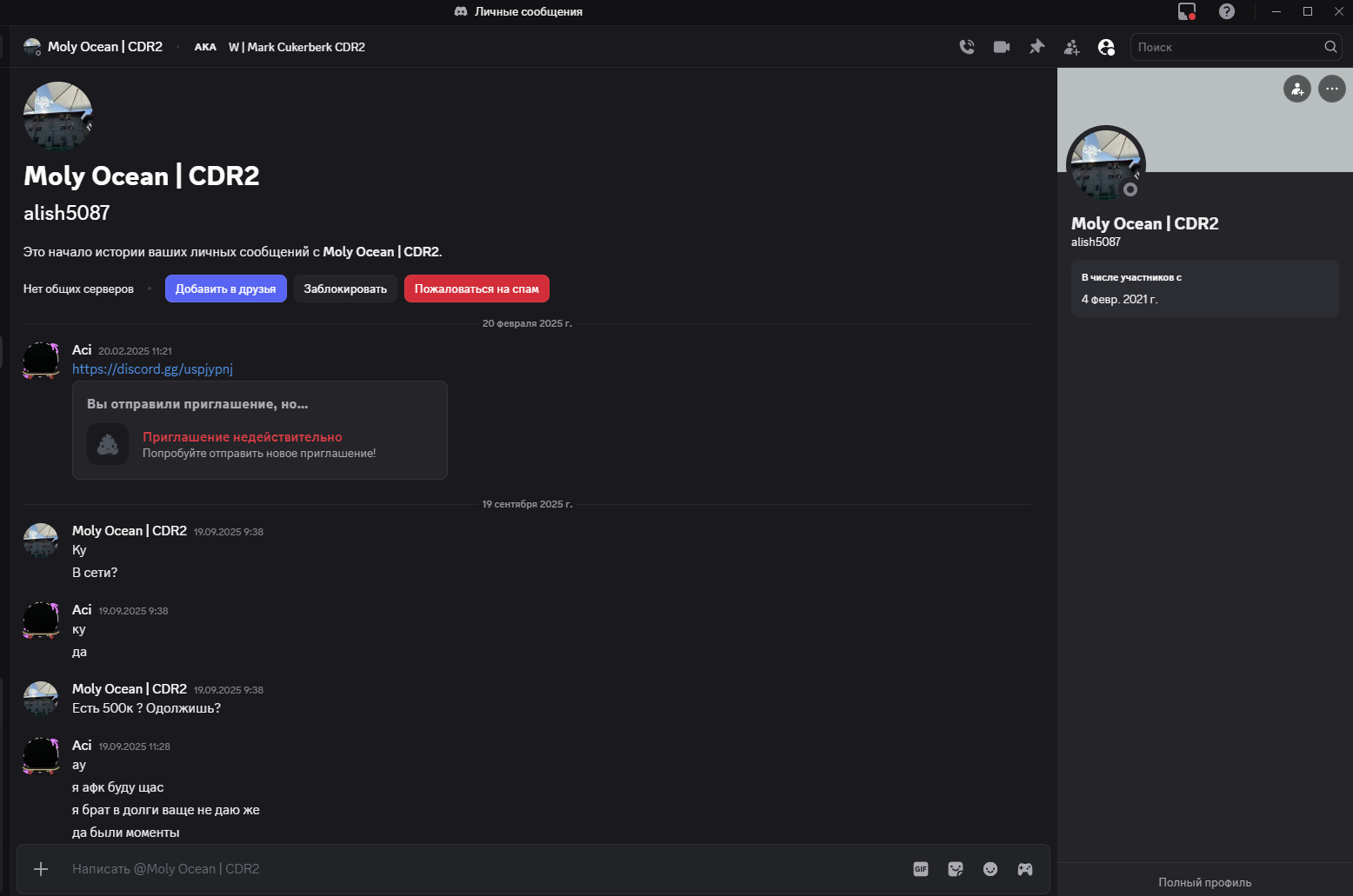
Task: Open the inbox icon in the title bar
Action: pyautogui.click(x=1187, y=11)
